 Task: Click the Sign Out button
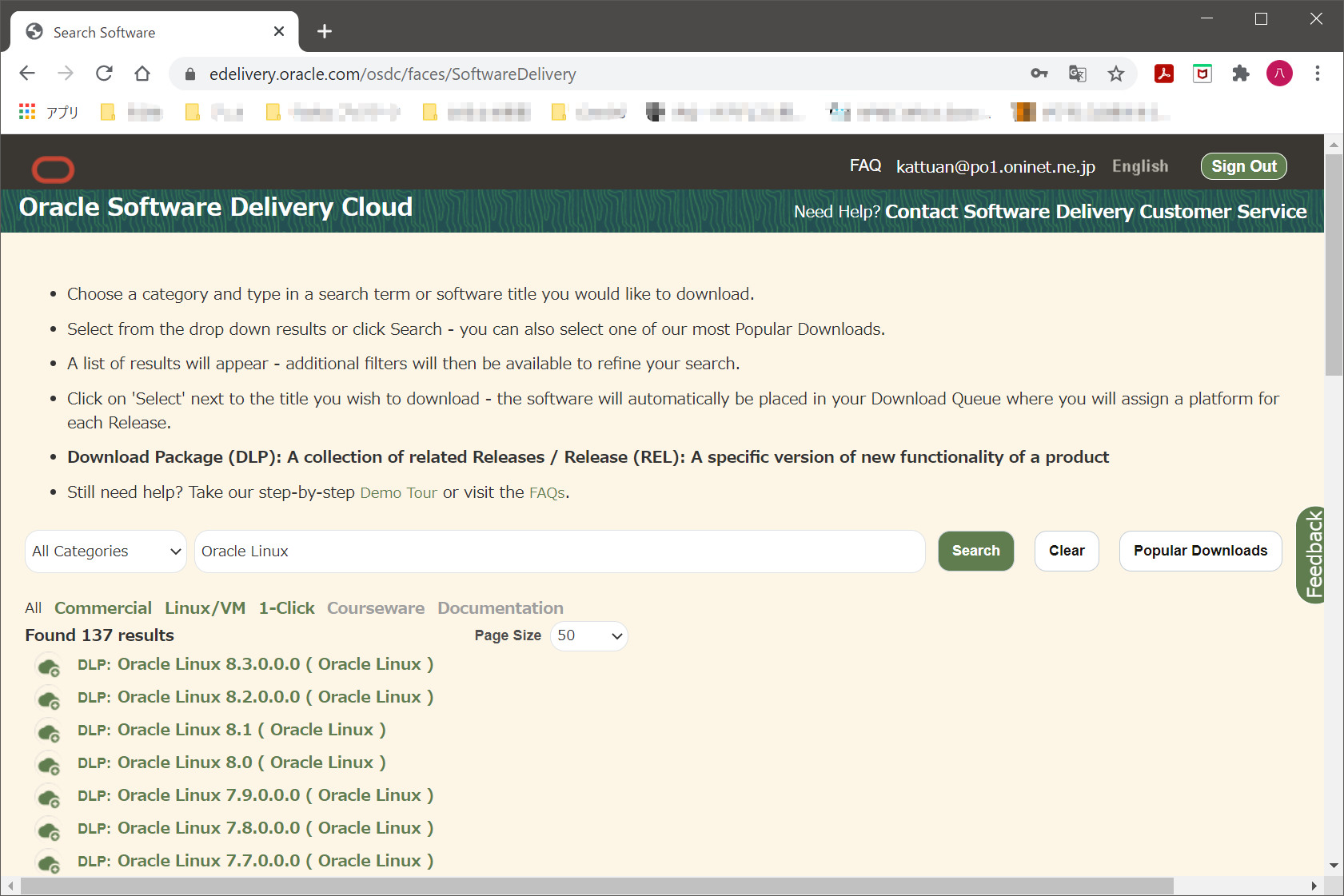[1243, 166]
